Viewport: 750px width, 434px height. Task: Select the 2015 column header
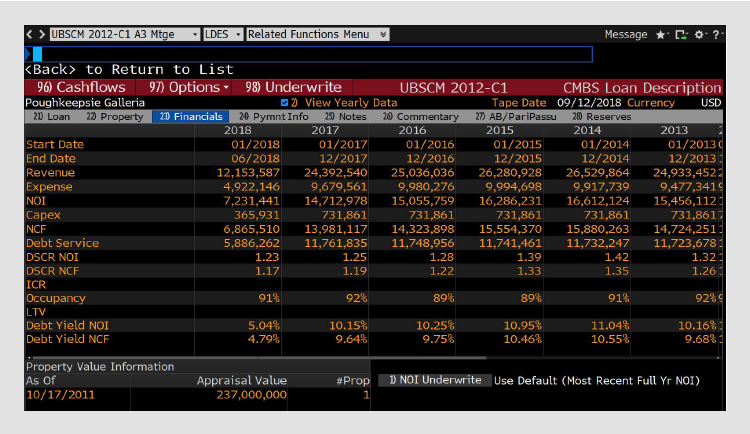coord(500,130)
